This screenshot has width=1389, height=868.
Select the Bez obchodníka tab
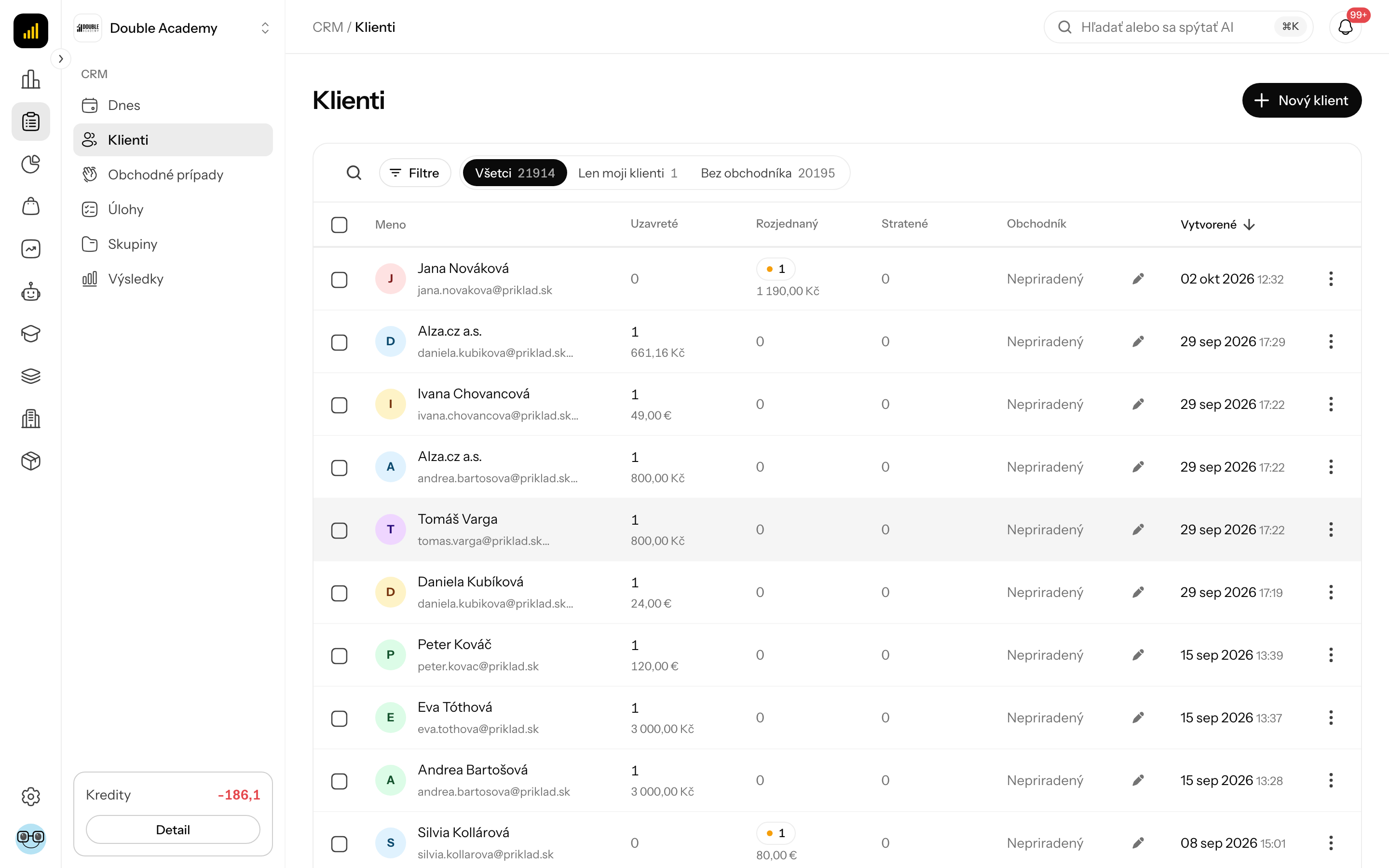point(767,173)
